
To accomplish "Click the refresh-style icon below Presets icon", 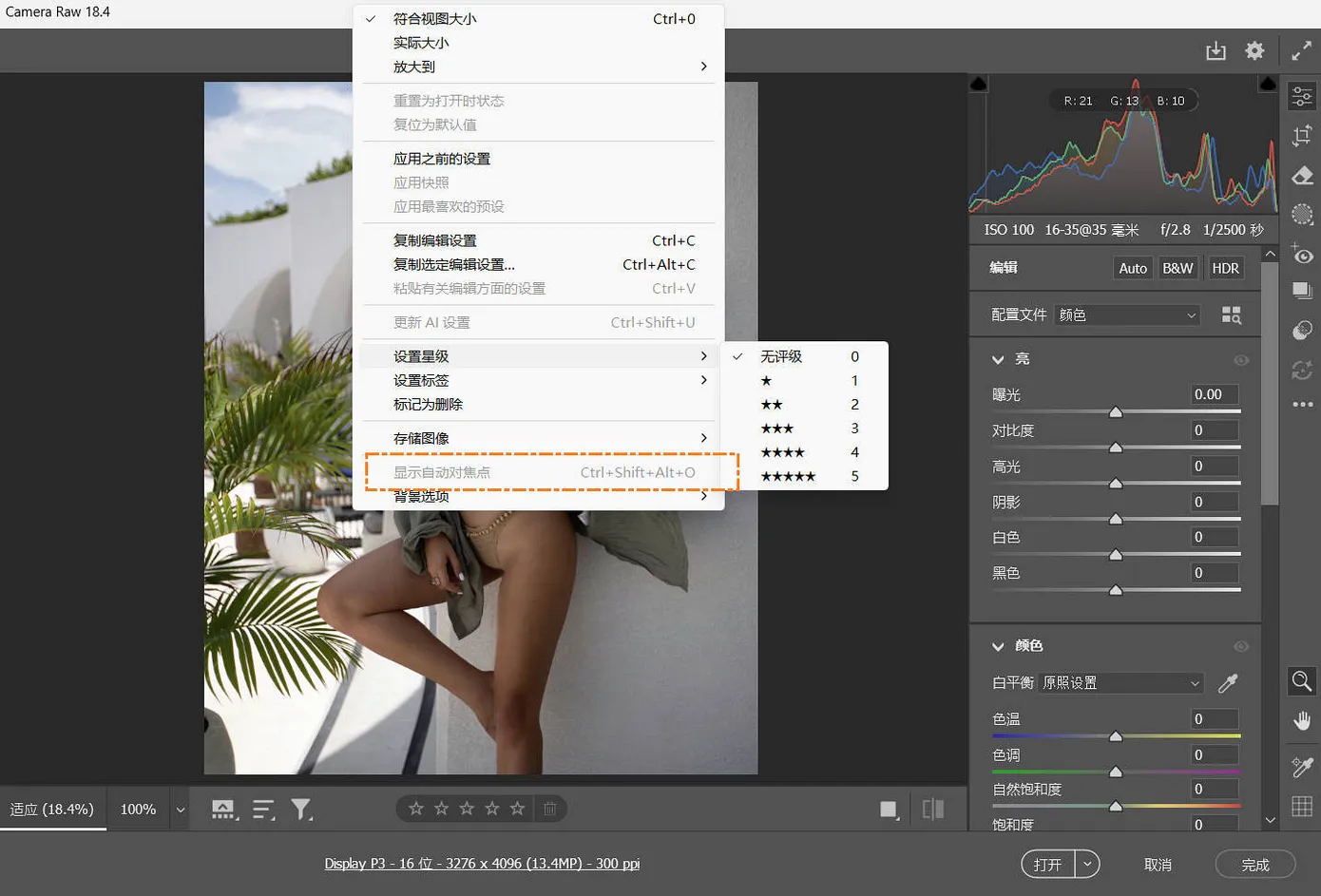I will click(x=1302, y=370).
